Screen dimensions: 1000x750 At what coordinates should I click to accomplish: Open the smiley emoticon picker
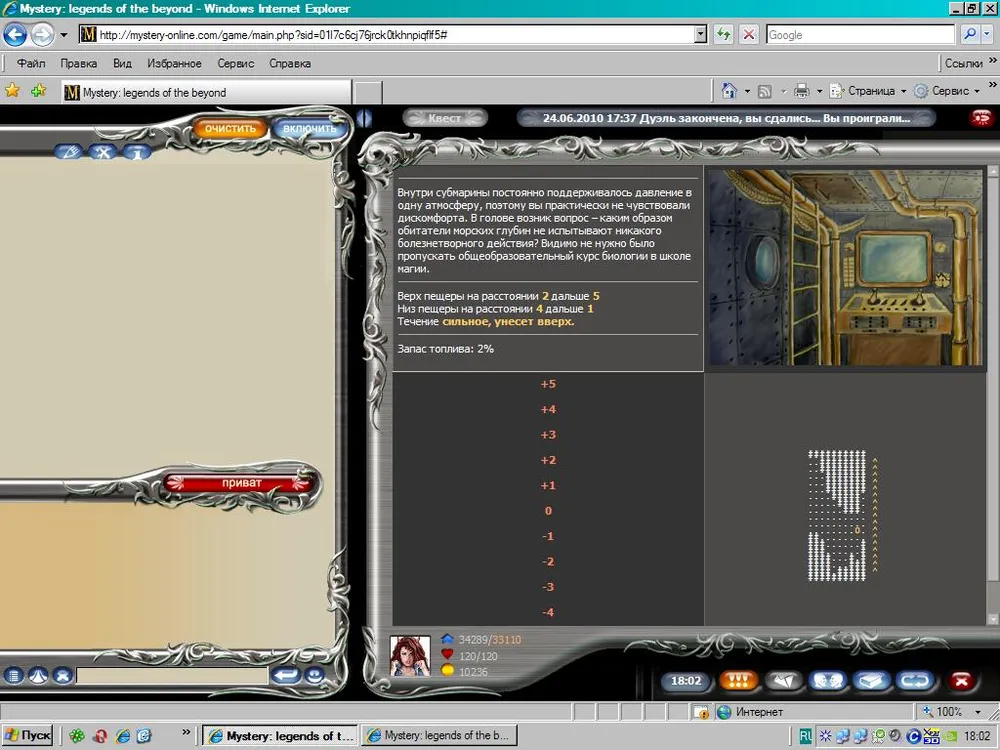point(315,676)
